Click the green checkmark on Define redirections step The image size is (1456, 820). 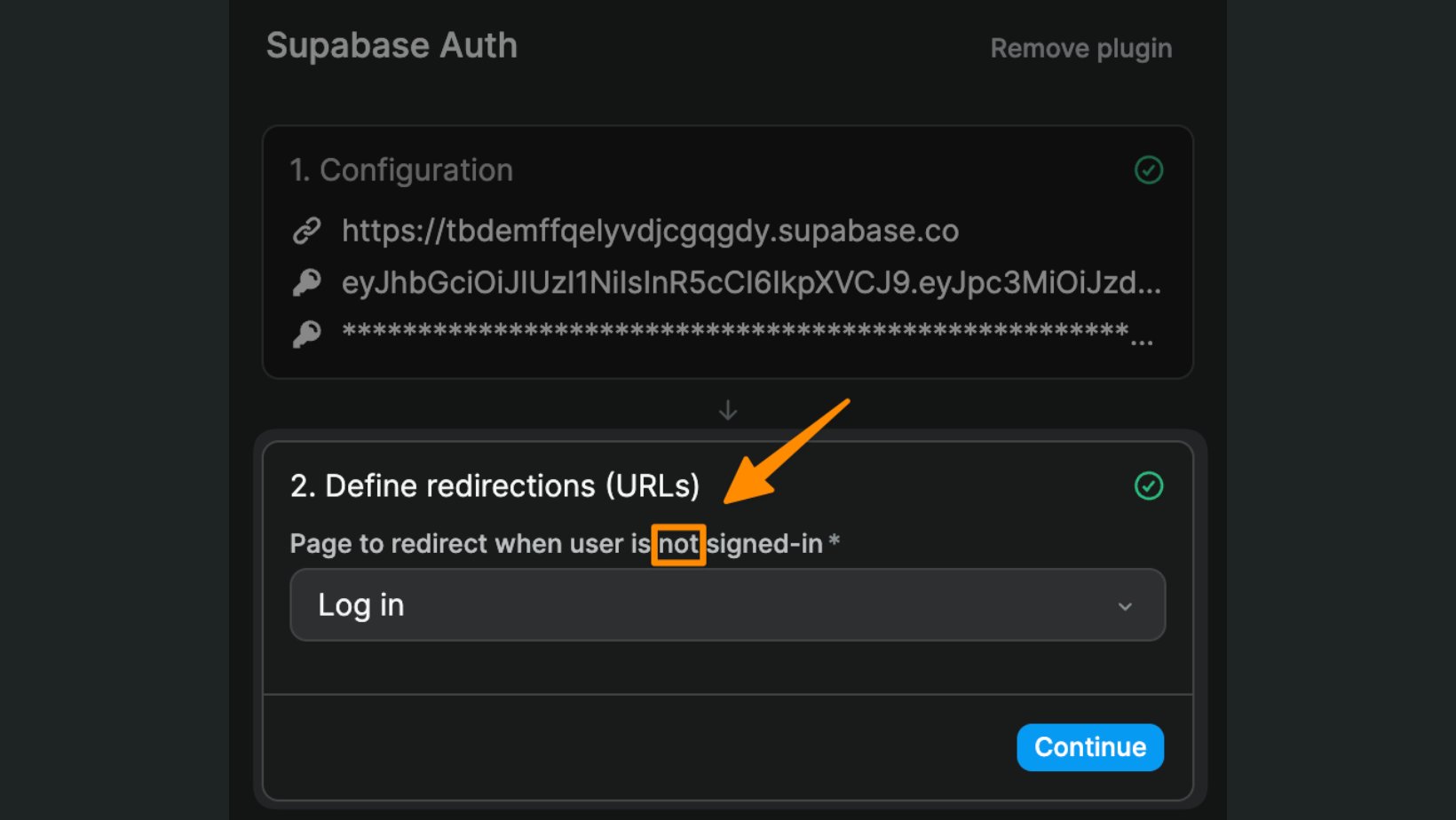click(1149, 485)
